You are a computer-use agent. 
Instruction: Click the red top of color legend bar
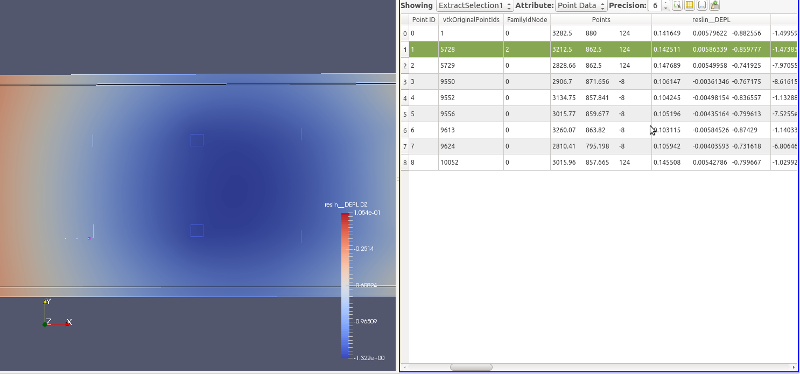click(345, 217)
